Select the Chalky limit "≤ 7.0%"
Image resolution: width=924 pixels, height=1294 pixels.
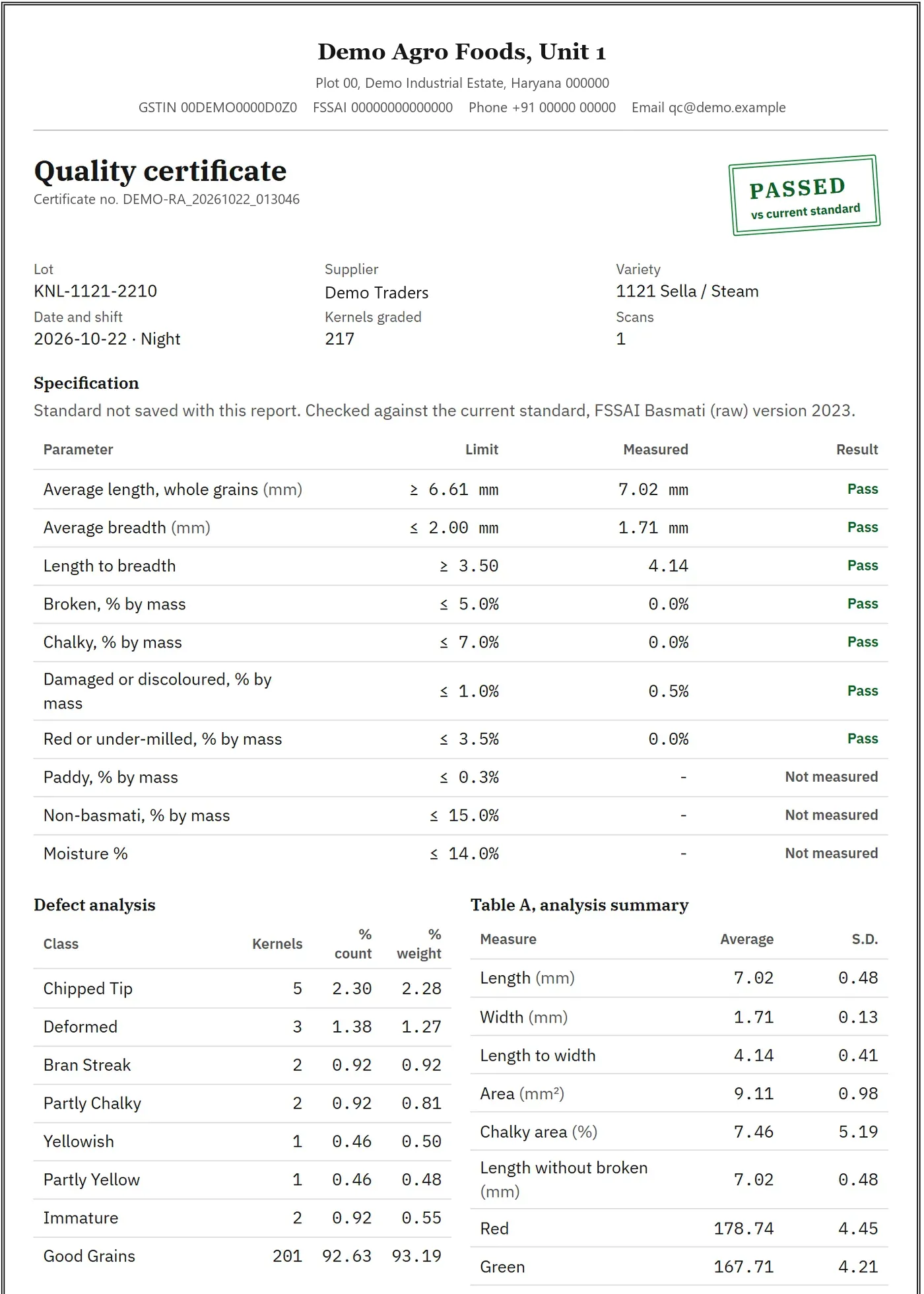pyautogui.click(x=469, y=642)
